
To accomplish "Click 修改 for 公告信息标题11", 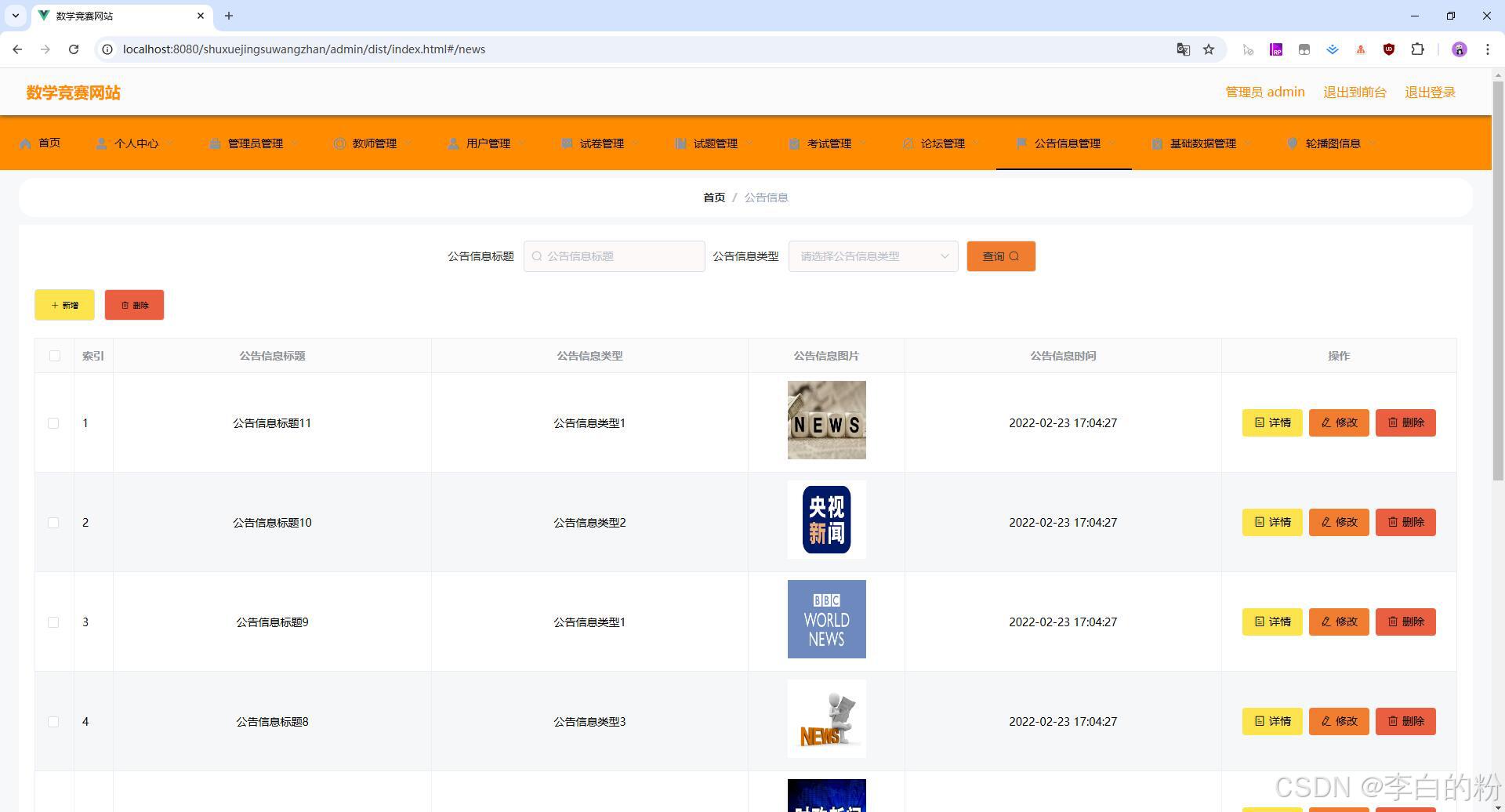I will (x=1339, y=422).
